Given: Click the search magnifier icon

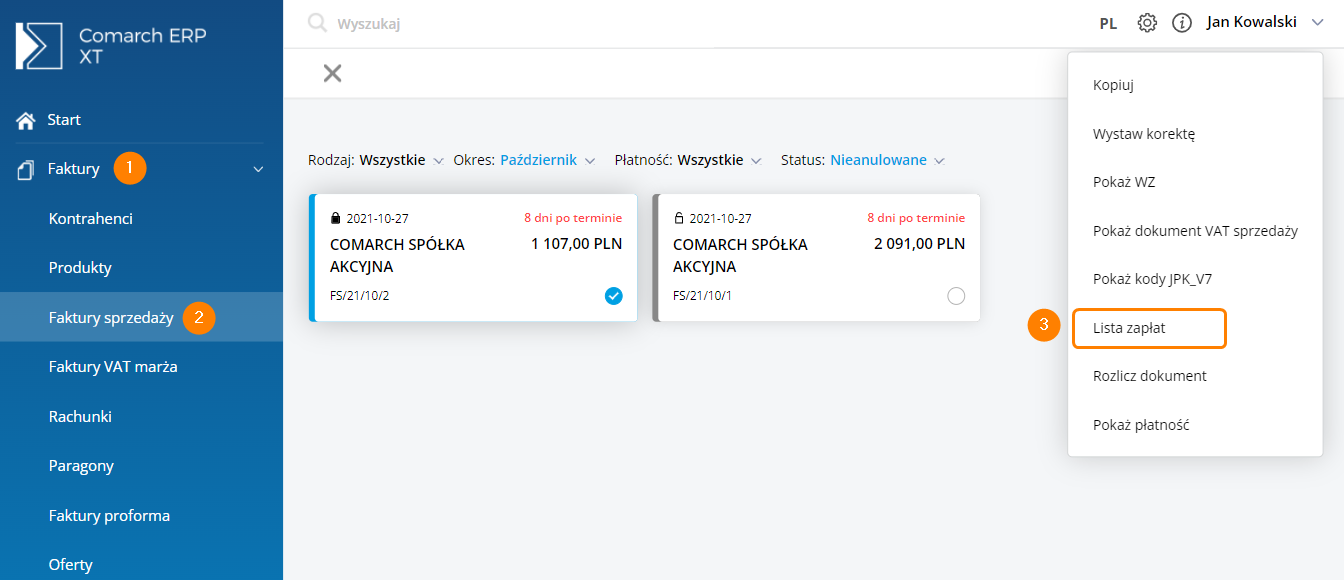Looking at the screenshot, I should [x=317, y=23].
